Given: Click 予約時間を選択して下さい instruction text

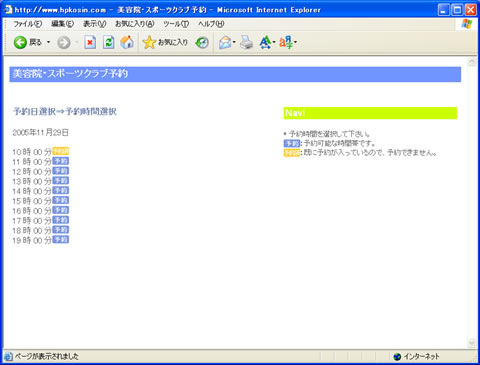Looking at the screenshot, I should point(329,134).
